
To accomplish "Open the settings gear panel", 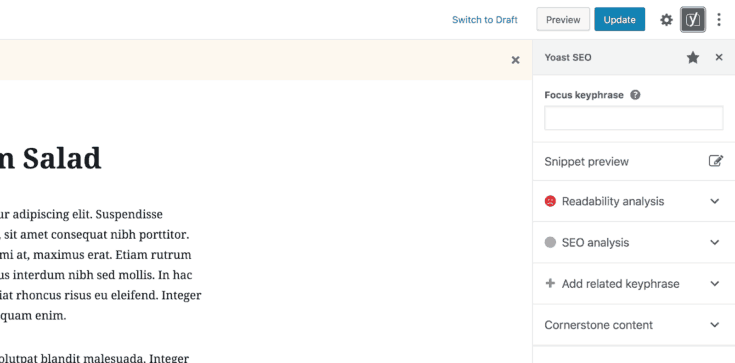I will 666,20.
